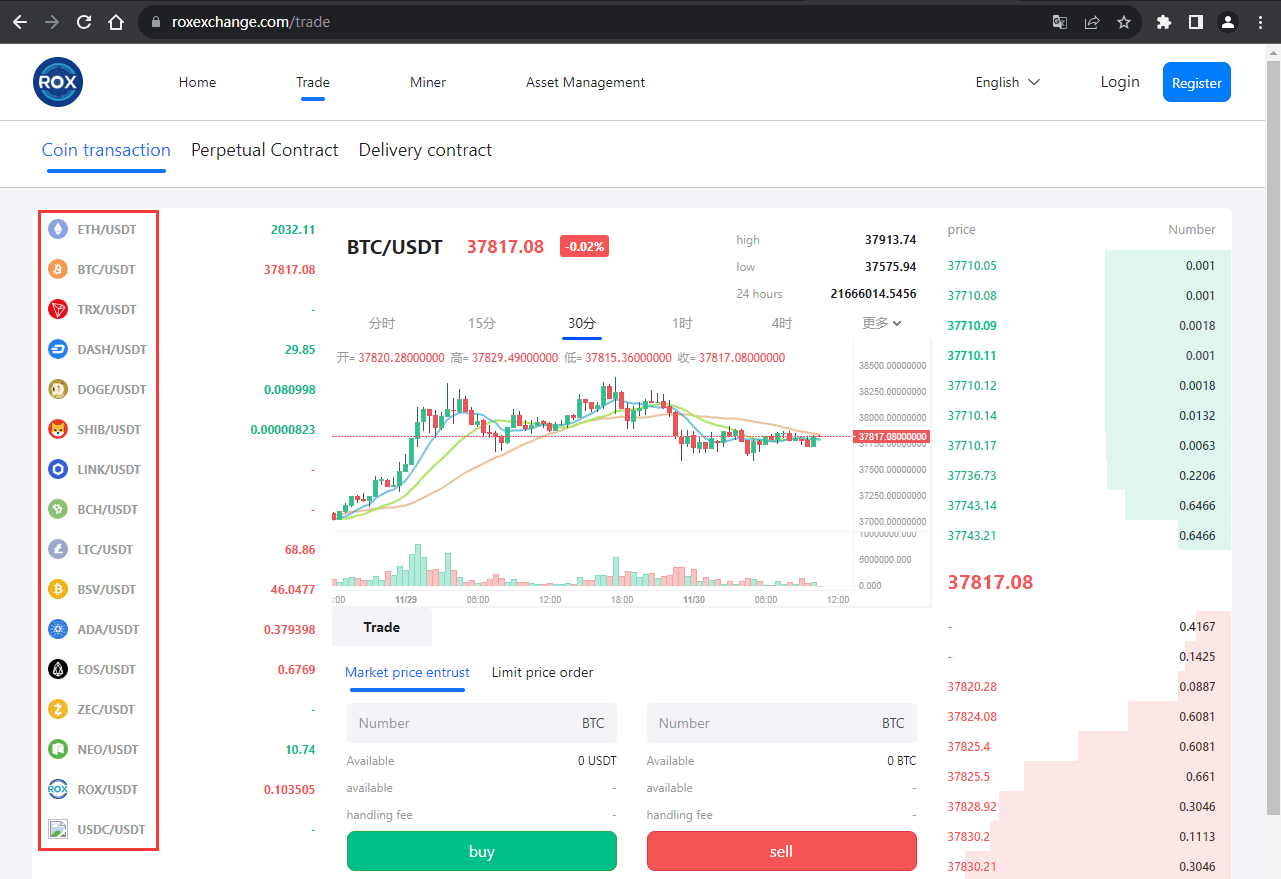Reload the page in browser
Image resolution: width=1281 pixels, height=879 pixels.
[84, 22]
